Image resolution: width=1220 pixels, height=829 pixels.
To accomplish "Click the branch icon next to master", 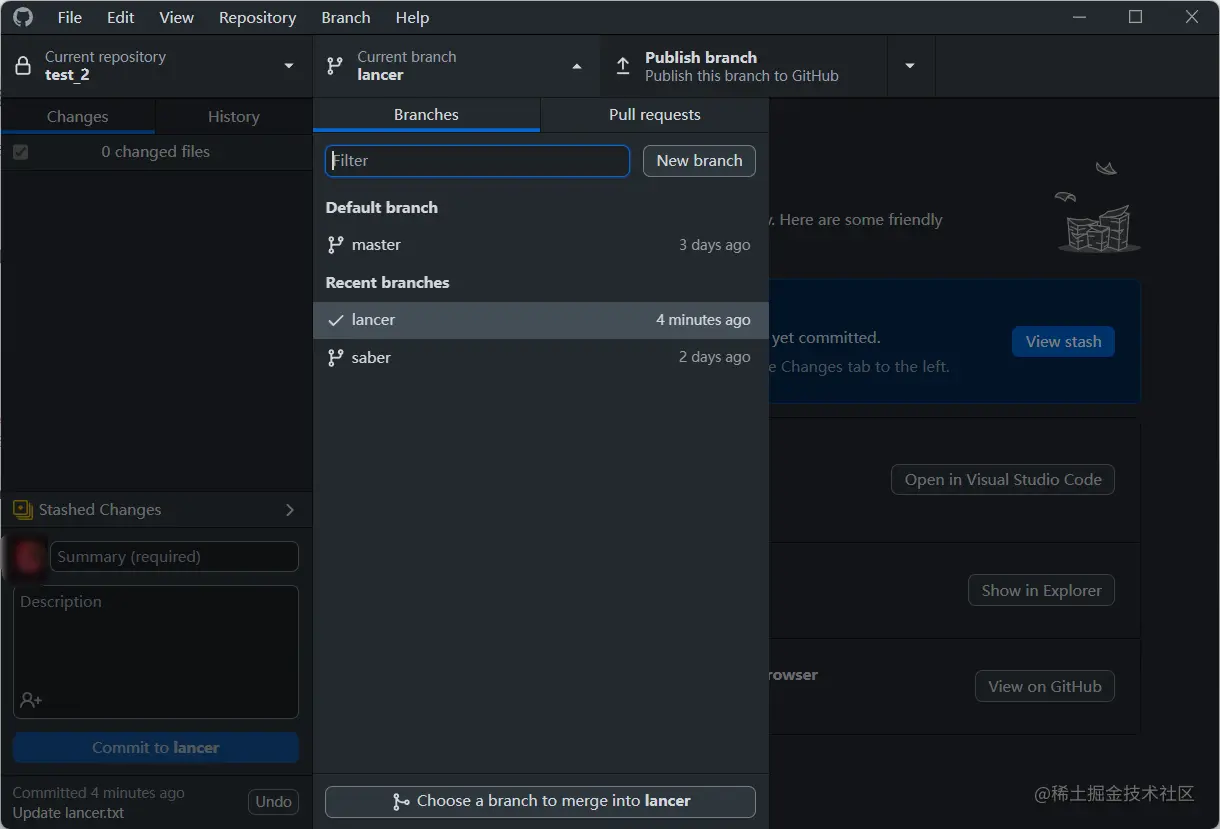I will [x=336, y=244].
